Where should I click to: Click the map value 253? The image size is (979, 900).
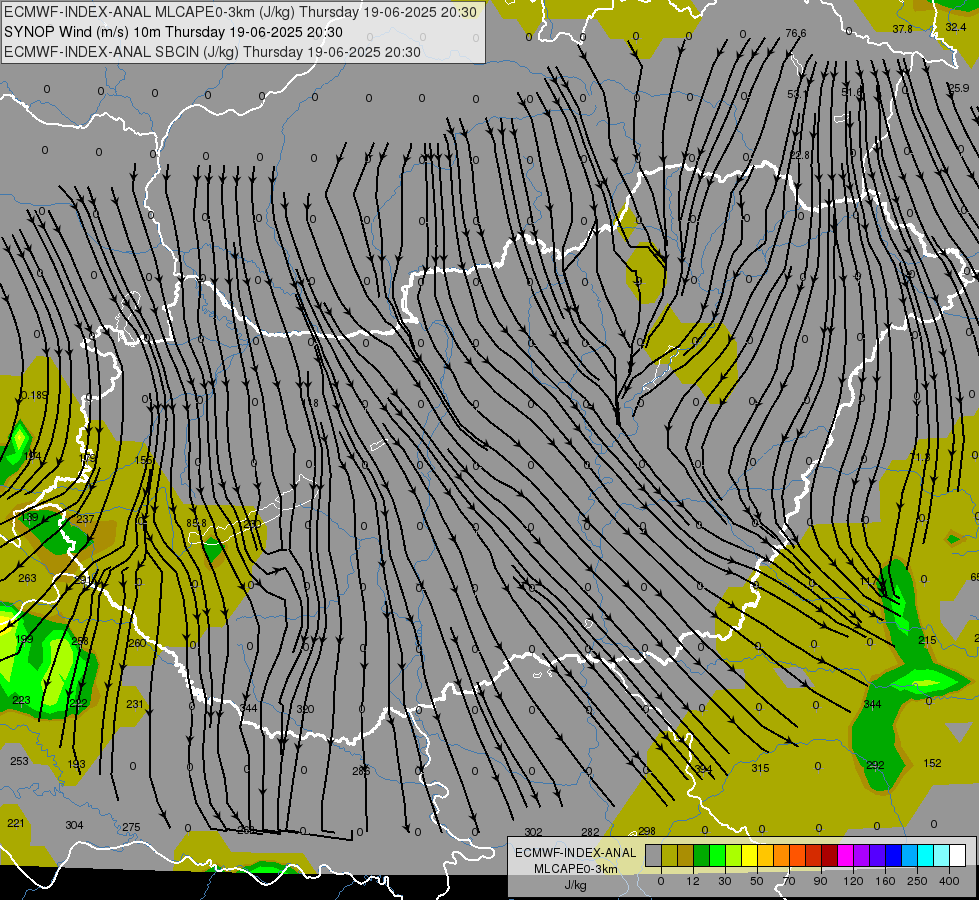[x=19, y=761]
